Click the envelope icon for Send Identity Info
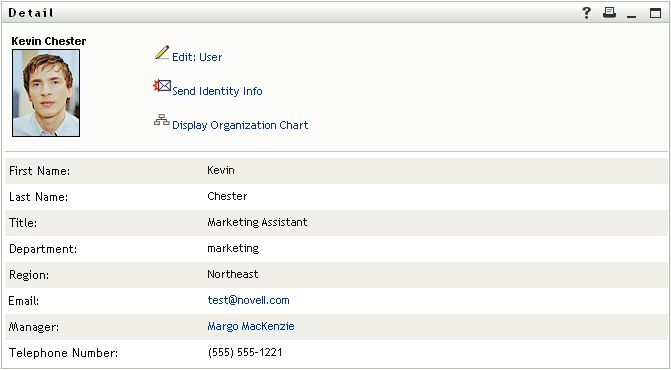Screen dimensions: 671x370 click(162, 86)
